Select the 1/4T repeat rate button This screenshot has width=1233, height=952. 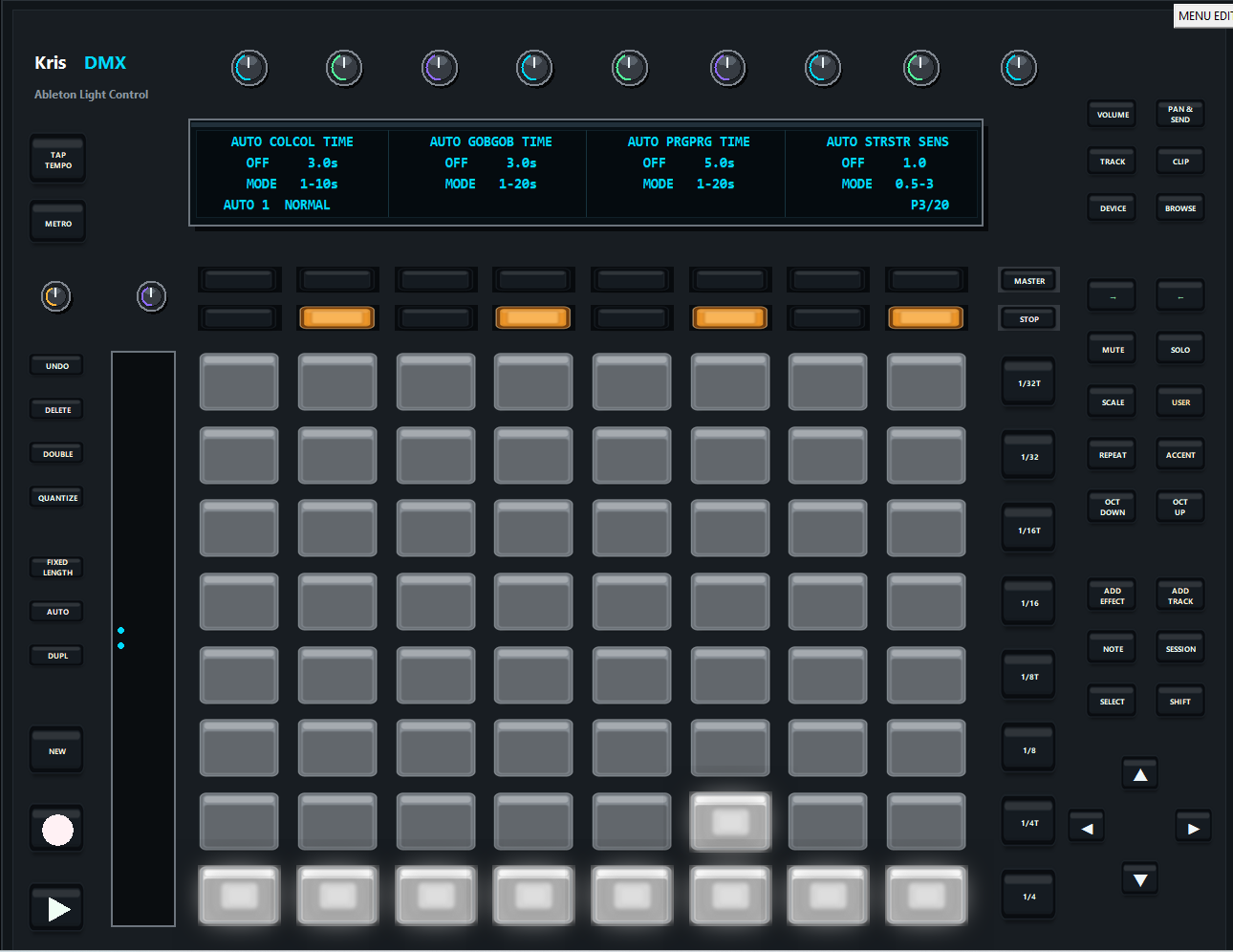pos(1028,823)
